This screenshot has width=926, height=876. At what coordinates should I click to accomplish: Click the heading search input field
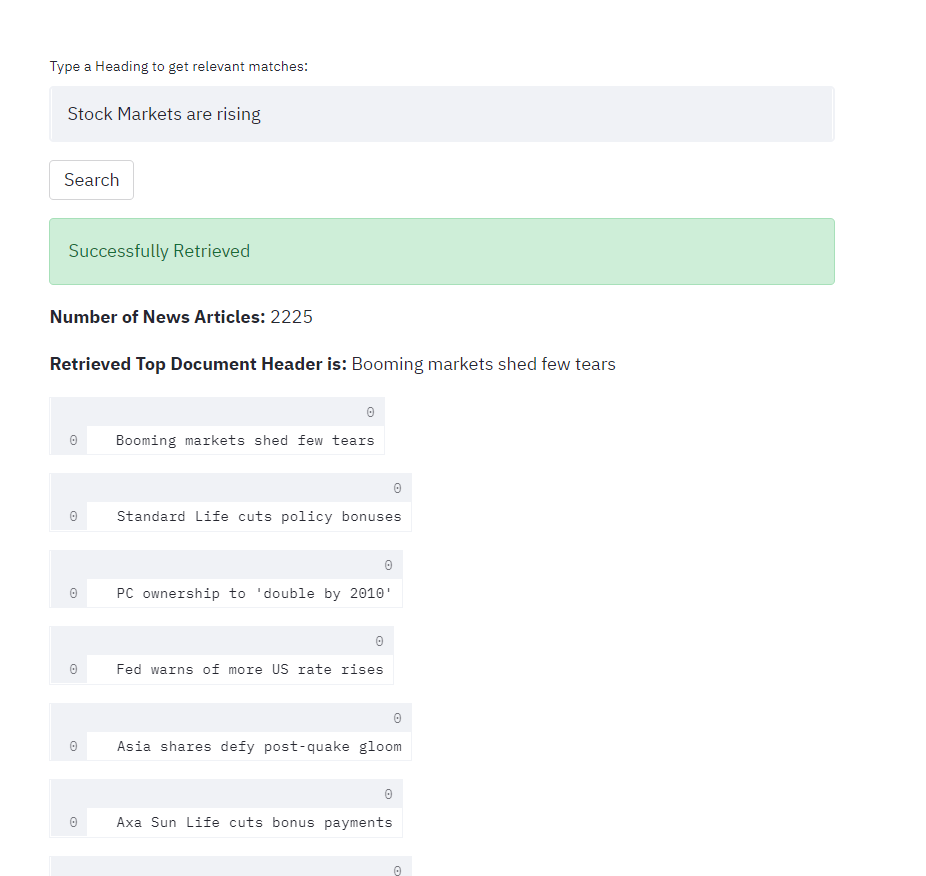click(x=441, y=114)
